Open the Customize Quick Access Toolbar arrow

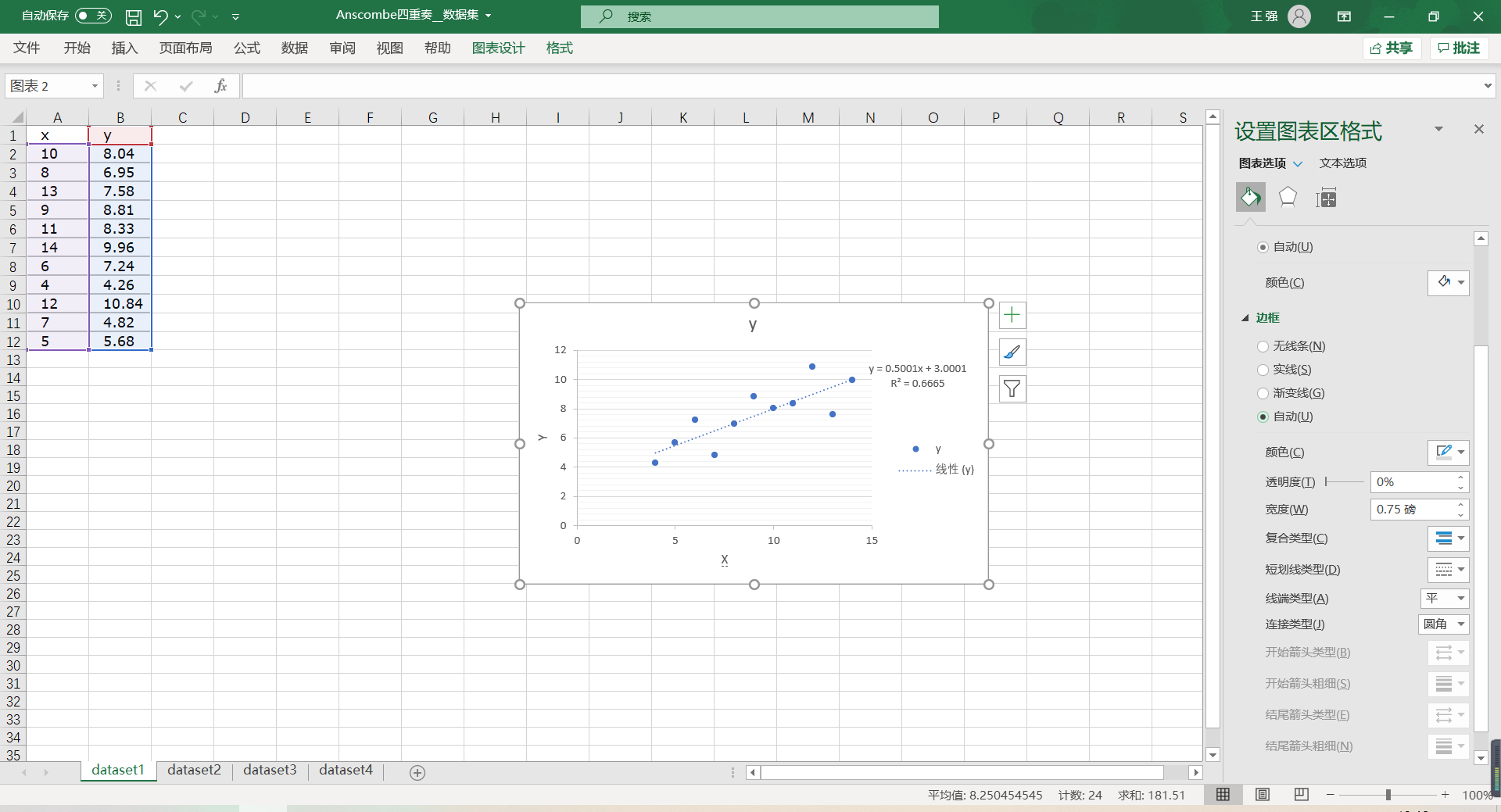(x=235, y=16)
